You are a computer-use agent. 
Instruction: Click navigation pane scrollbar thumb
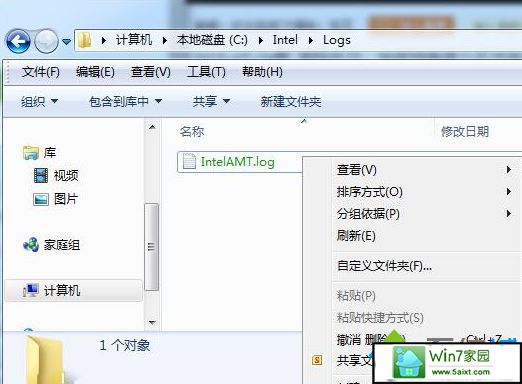pos(152,247)
